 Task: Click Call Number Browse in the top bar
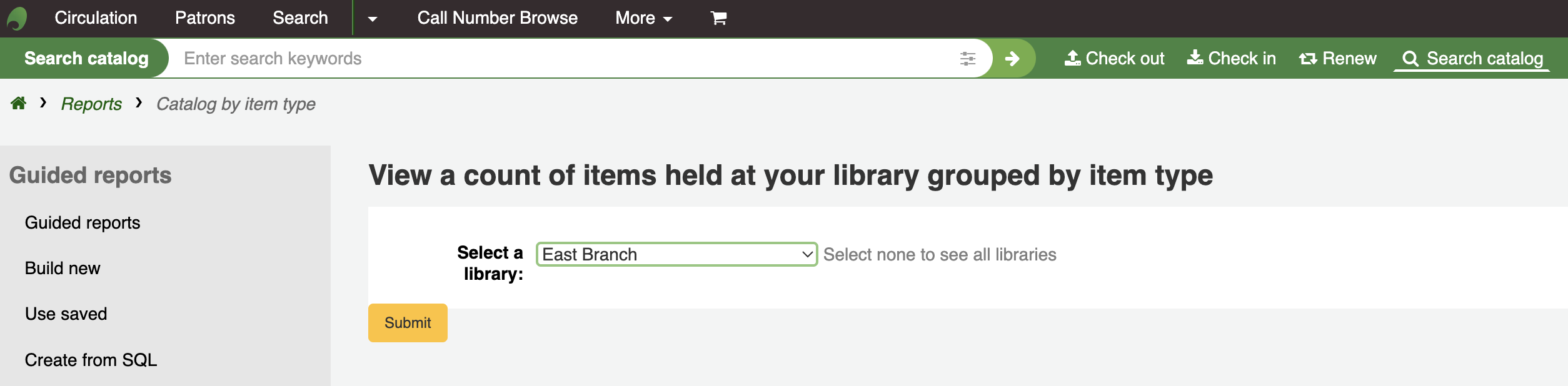point(497,18)
